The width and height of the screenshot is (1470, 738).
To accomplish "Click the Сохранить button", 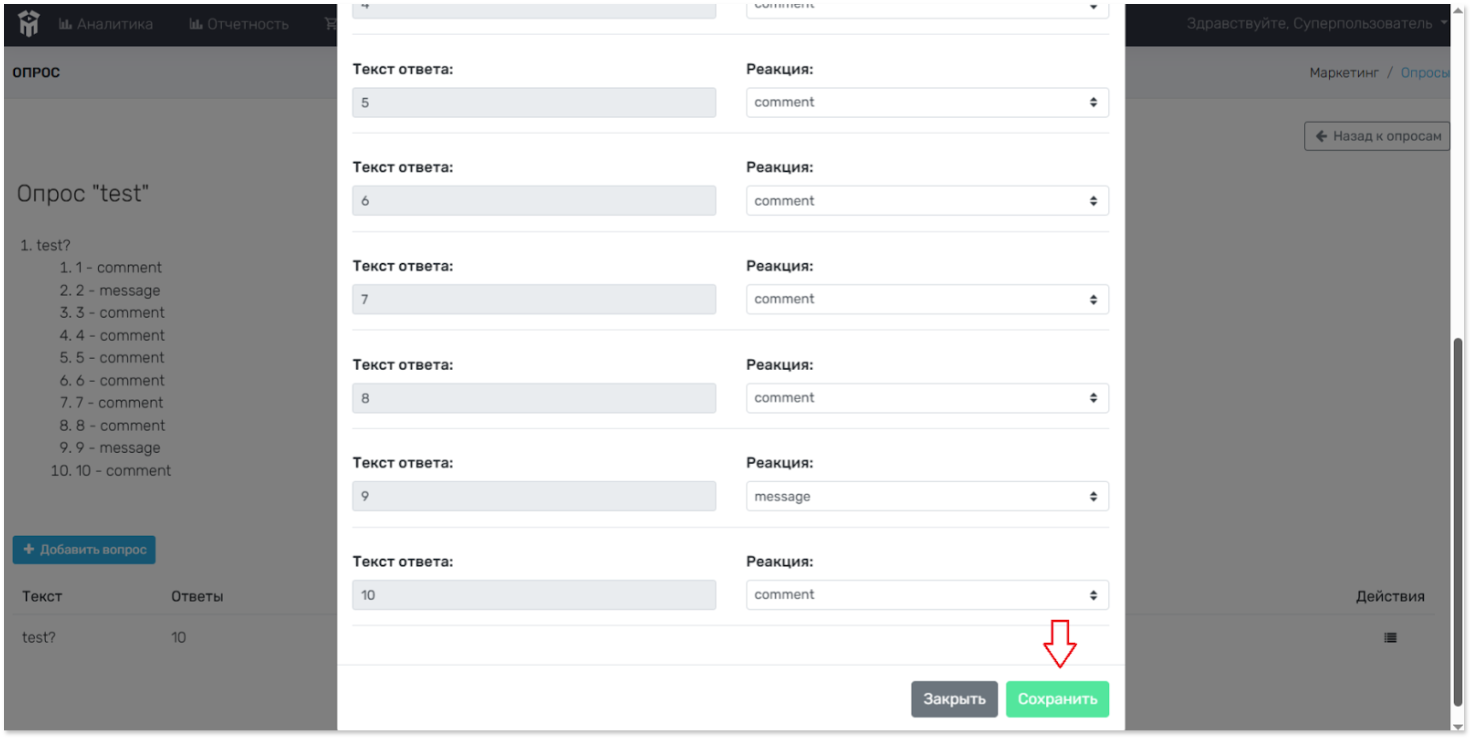I will tap(1057, 699).
